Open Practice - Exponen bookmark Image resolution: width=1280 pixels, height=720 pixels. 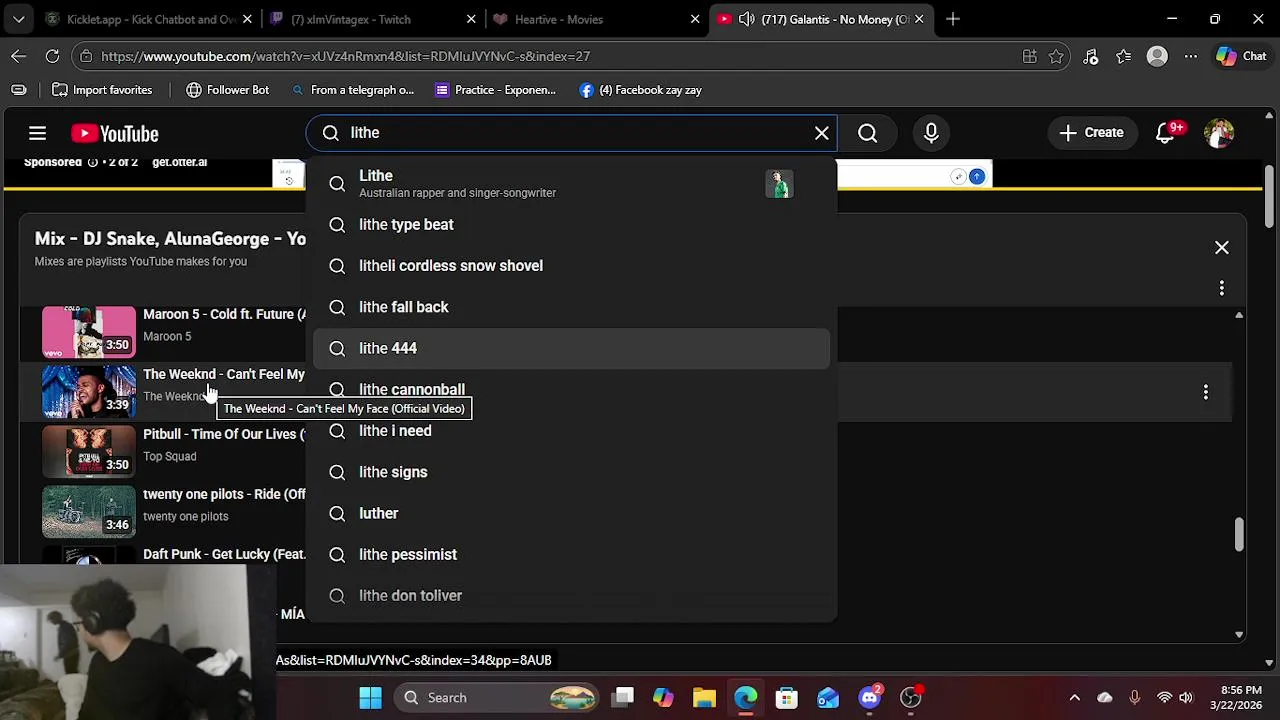495,90
